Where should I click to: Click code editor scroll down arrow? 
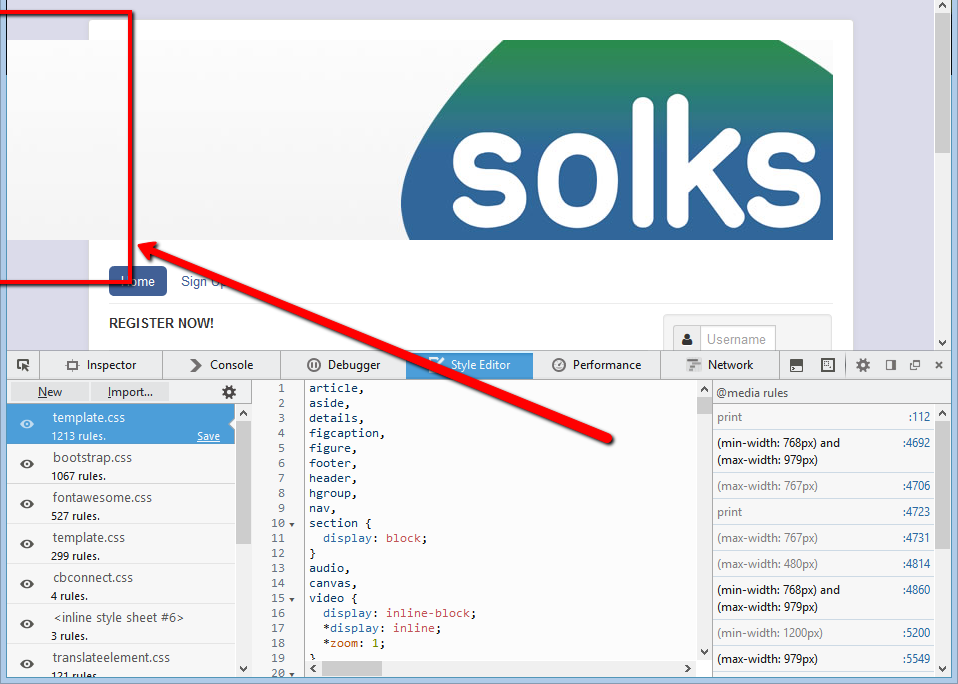click(x=704, y=652)
